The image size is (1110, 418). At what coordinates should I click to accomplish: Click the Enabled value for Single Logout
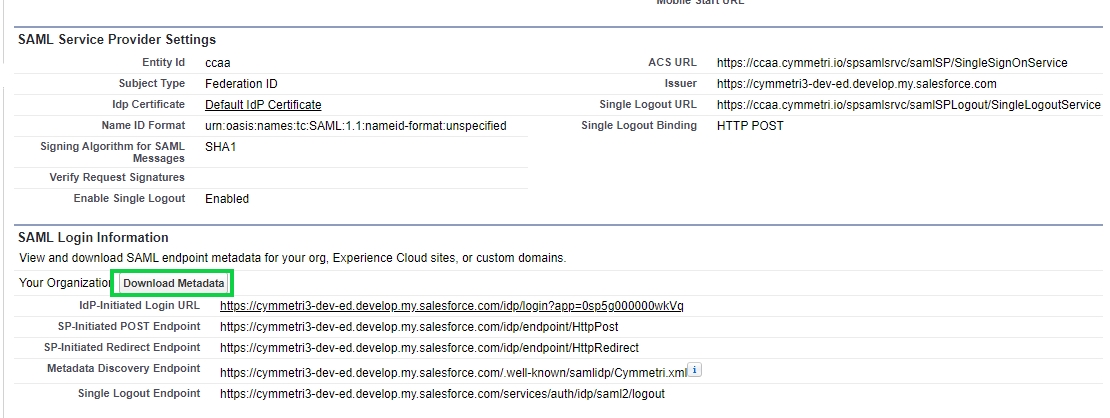pos(227,199)
